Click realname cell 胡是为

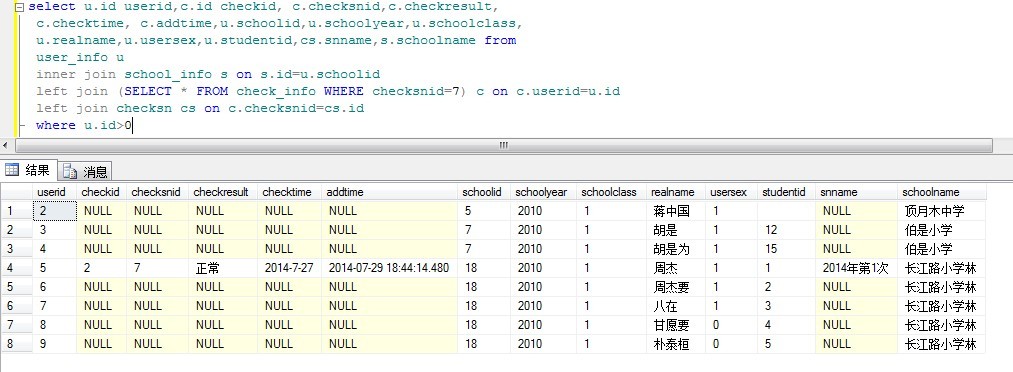click(x=676, y=249)
